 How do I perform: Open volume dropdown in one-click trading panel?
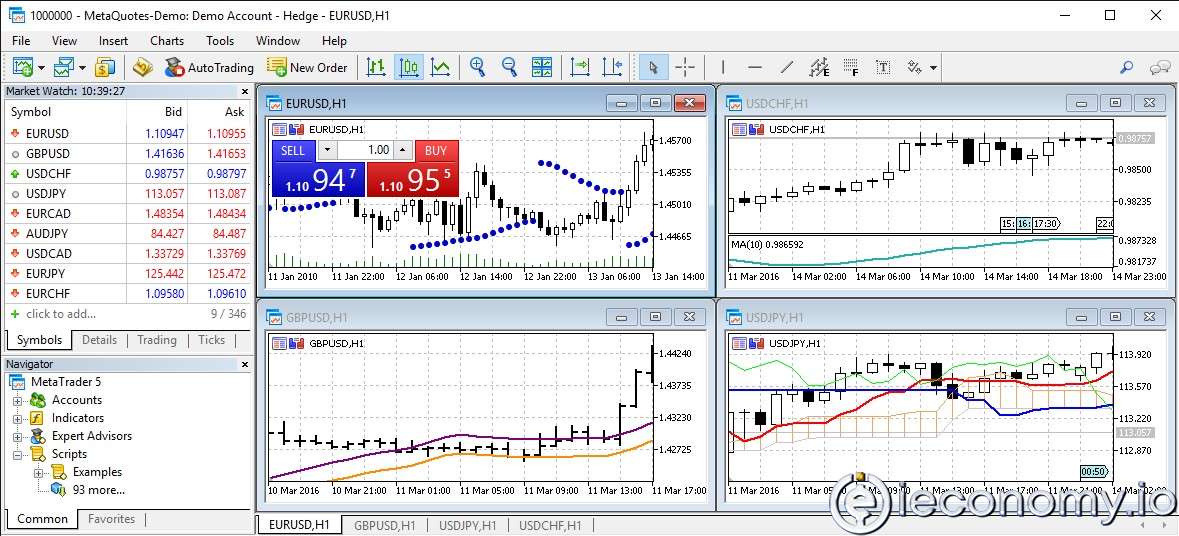[327, 150]
